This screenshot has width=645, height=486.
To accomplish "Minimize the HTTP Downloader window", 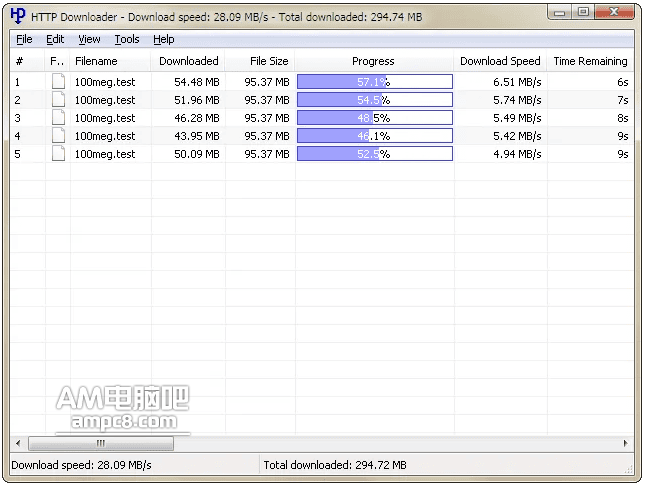I will 559,12.
